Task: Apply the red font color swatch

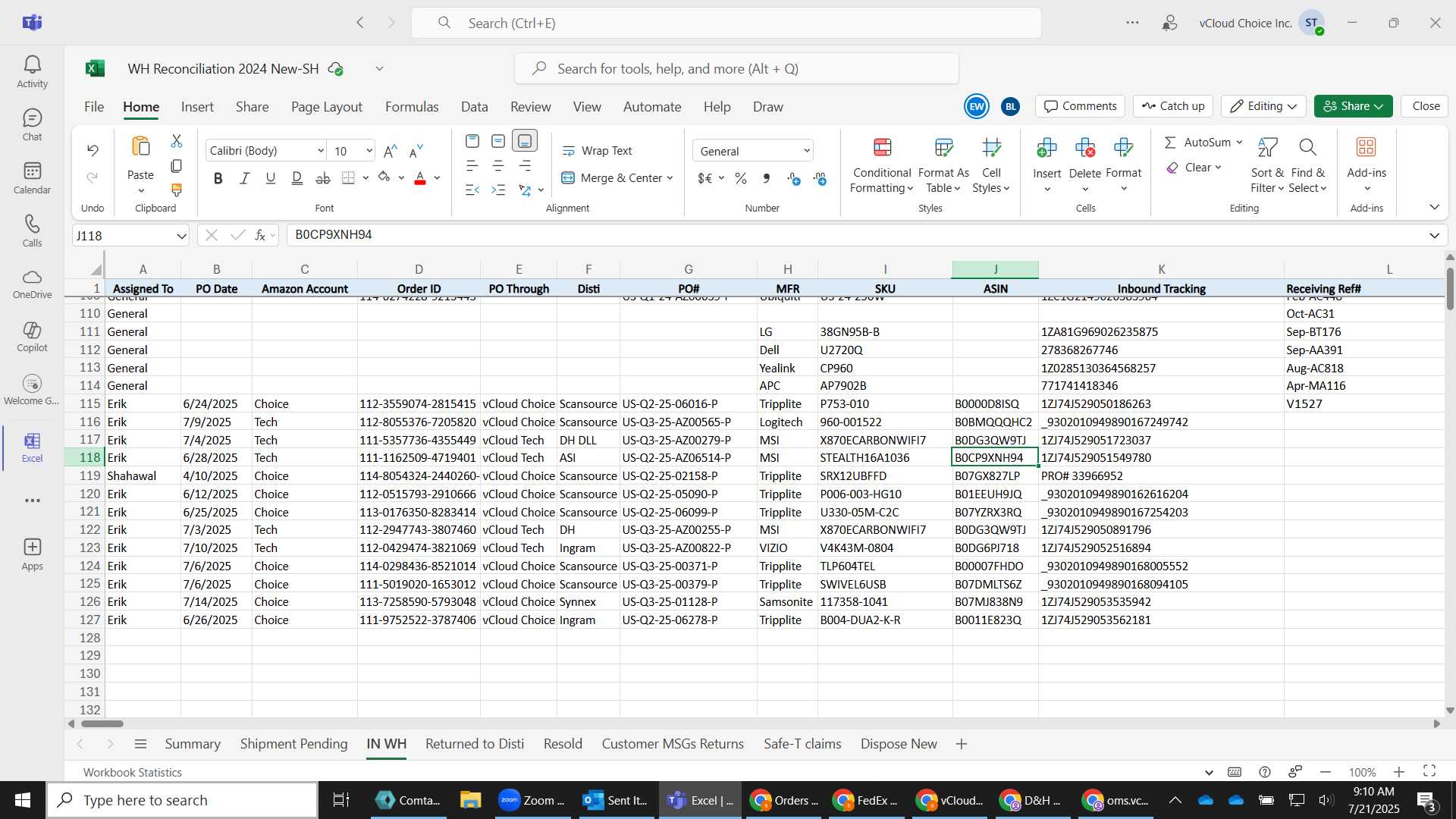Action: pyautogui.click(x=420, y=178)
